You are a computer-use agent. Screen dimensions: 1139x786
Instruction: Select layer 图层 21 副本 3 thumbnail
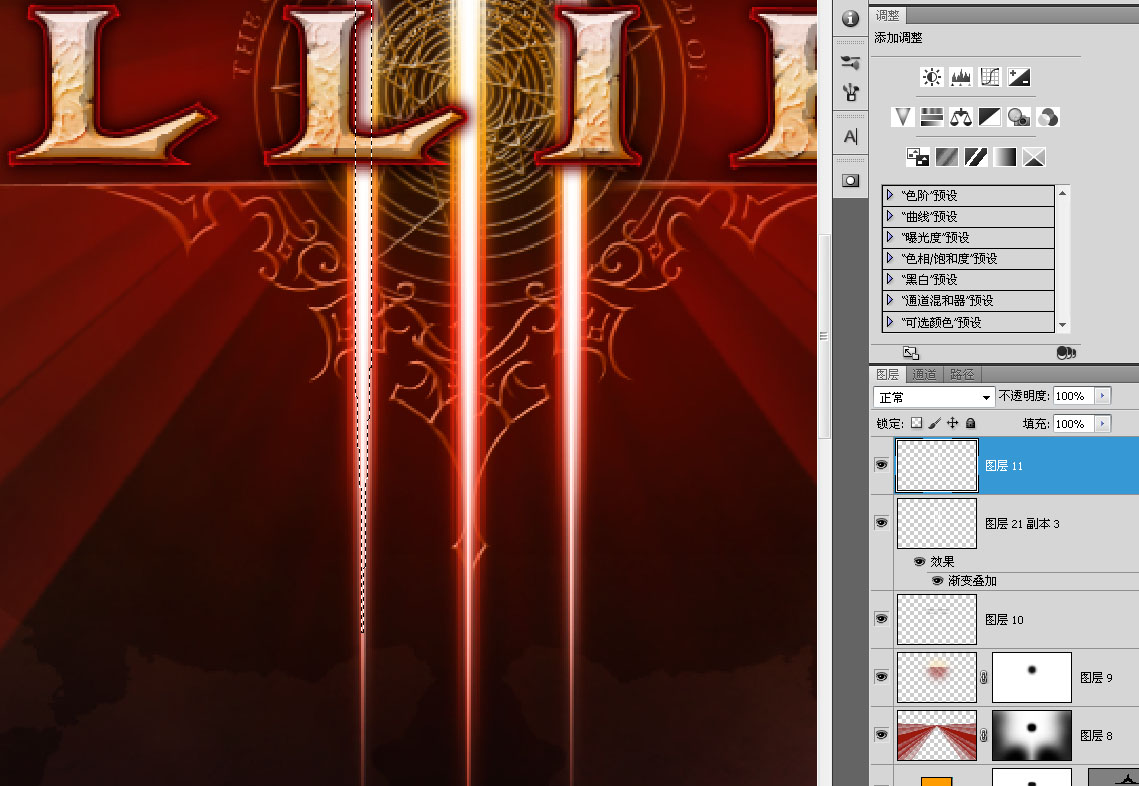click(937, 523)
